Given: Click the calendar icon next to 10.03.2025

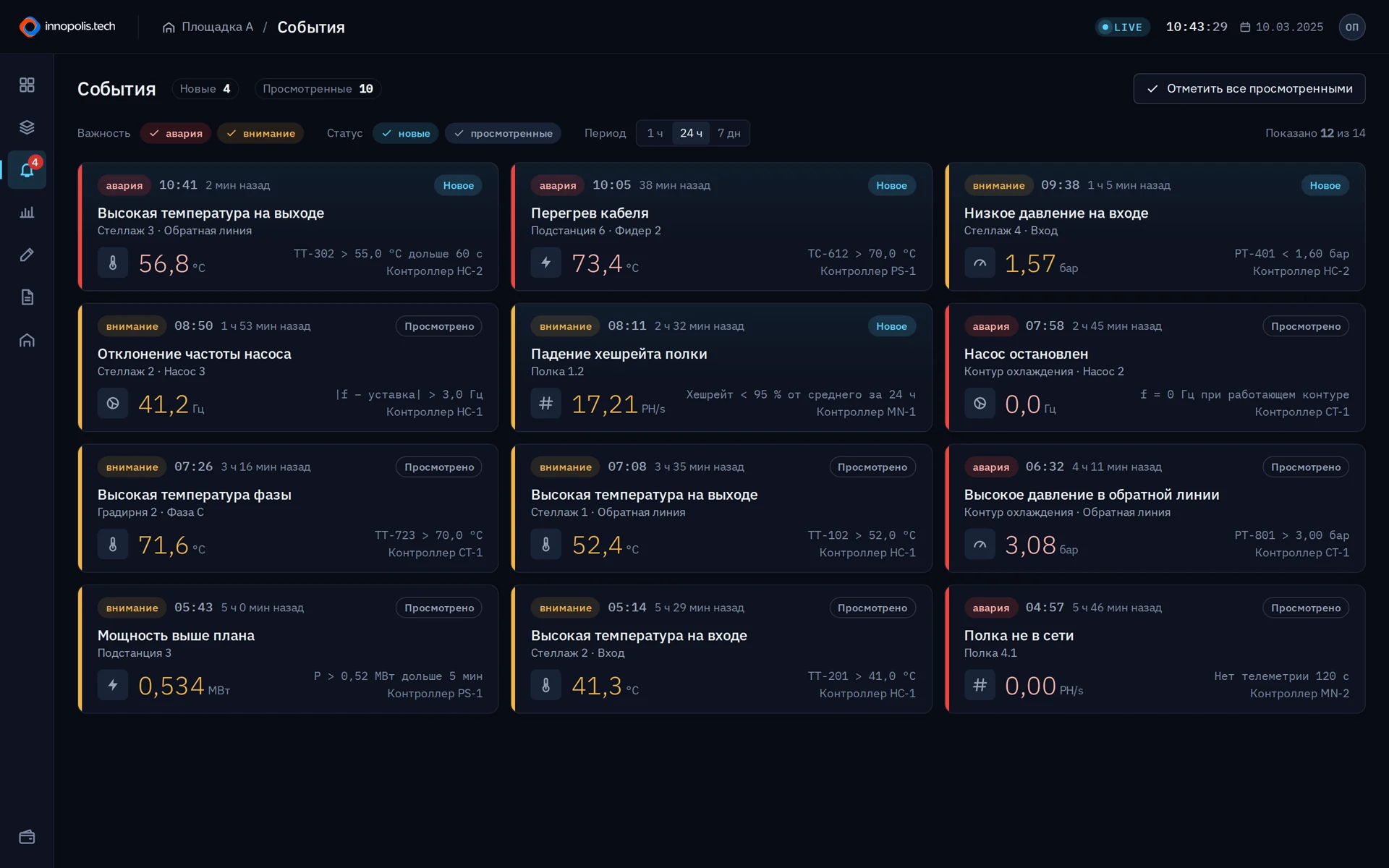Looking at the screenshot, I should [x=1245, y=27].
